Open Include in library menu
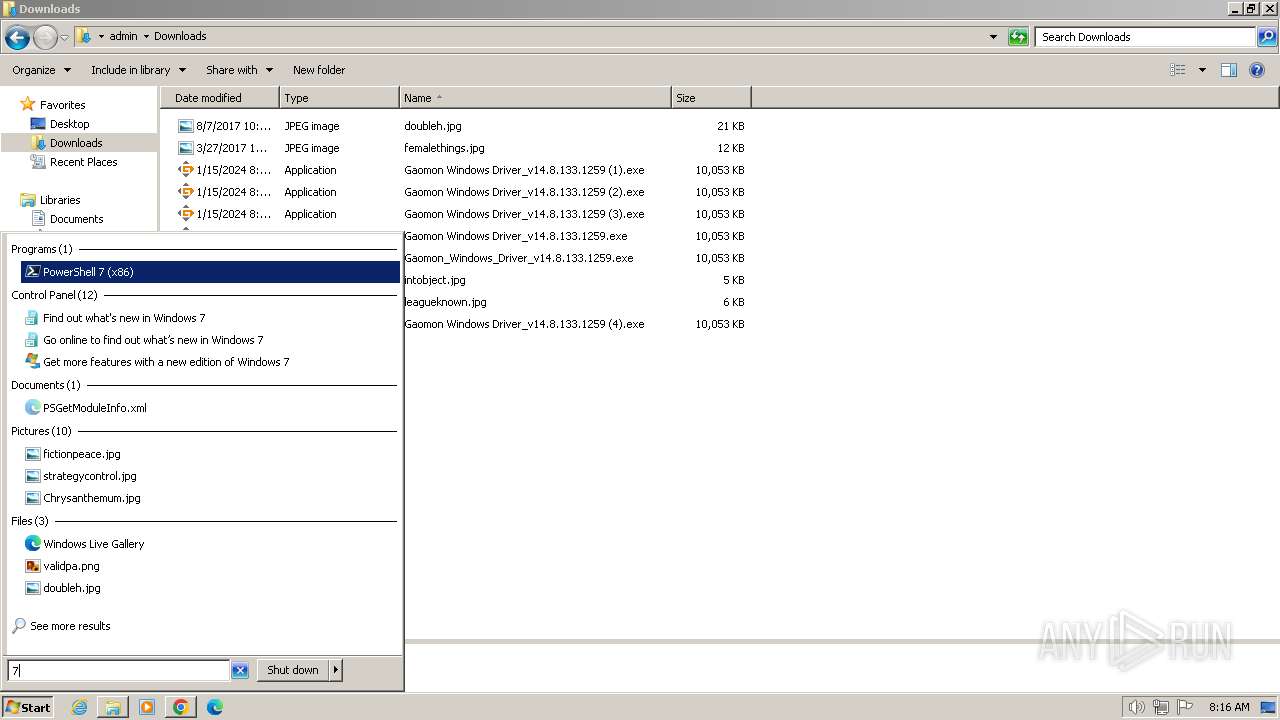Viewport: 1280px width, 720px height. pyautogui.click(x=138, y=70)
